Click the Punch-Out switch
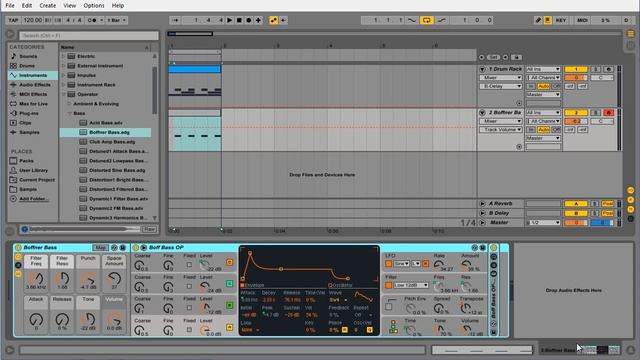This screenshot has height=360, width=640. [x=442, y=20]
